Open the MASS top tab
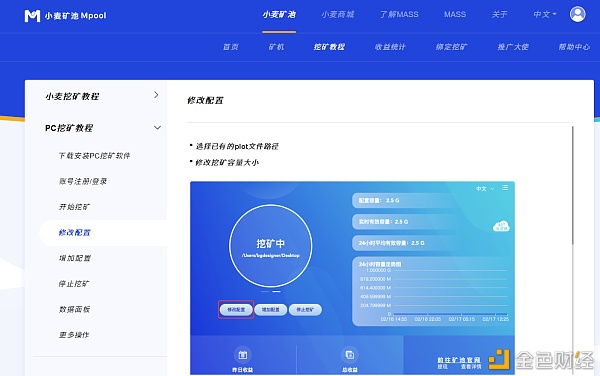 455,15
